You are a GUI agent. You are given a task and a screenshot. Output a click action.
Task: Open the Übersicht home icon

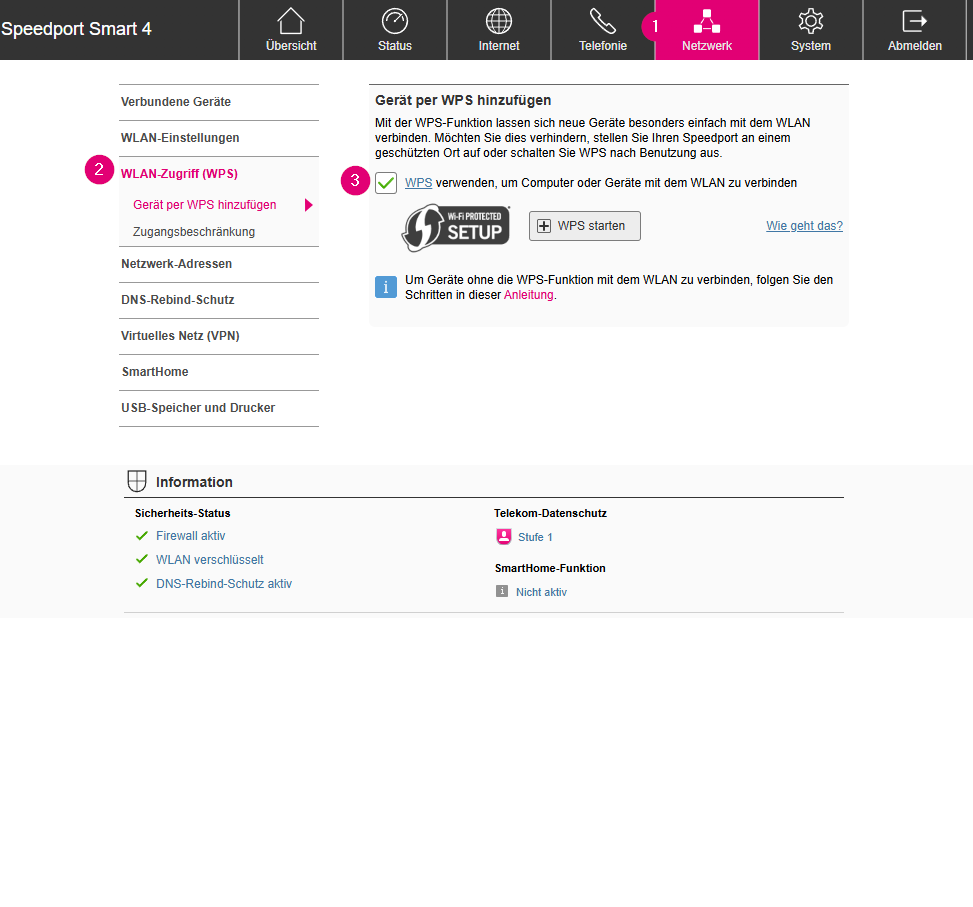[x=291, y=22]
